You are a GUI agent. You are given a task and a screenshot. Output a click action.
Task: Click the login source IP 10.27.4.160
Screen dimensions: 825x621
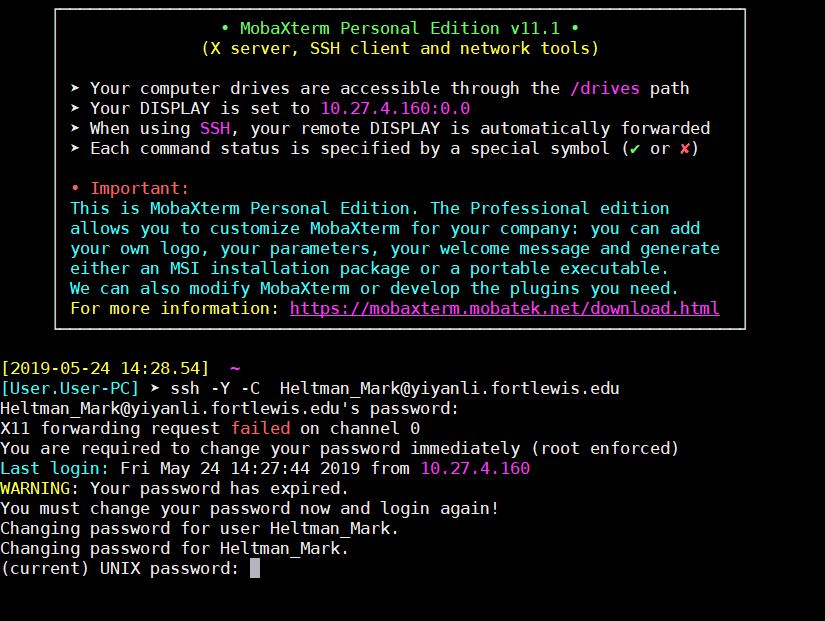coord(475,468)
